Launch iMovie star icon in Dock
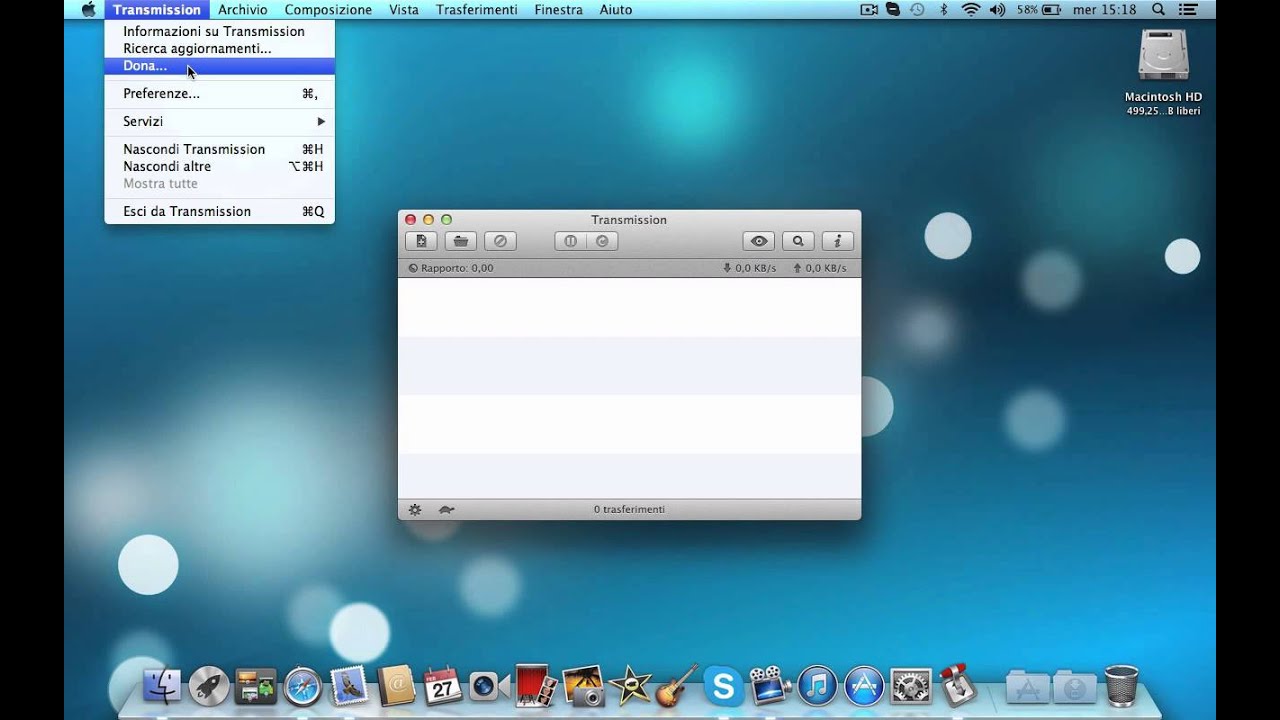This screenshot has width=1280, height=720. [630, 686]
